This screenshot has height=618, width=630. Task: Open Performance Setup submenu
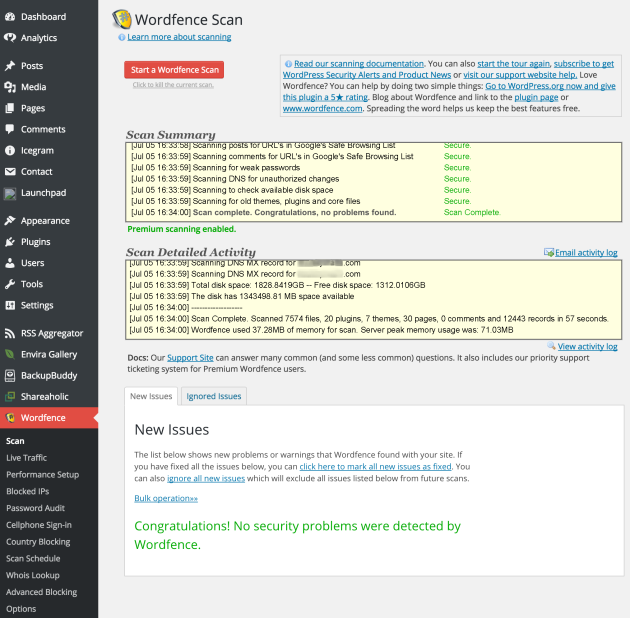point(43,475)
